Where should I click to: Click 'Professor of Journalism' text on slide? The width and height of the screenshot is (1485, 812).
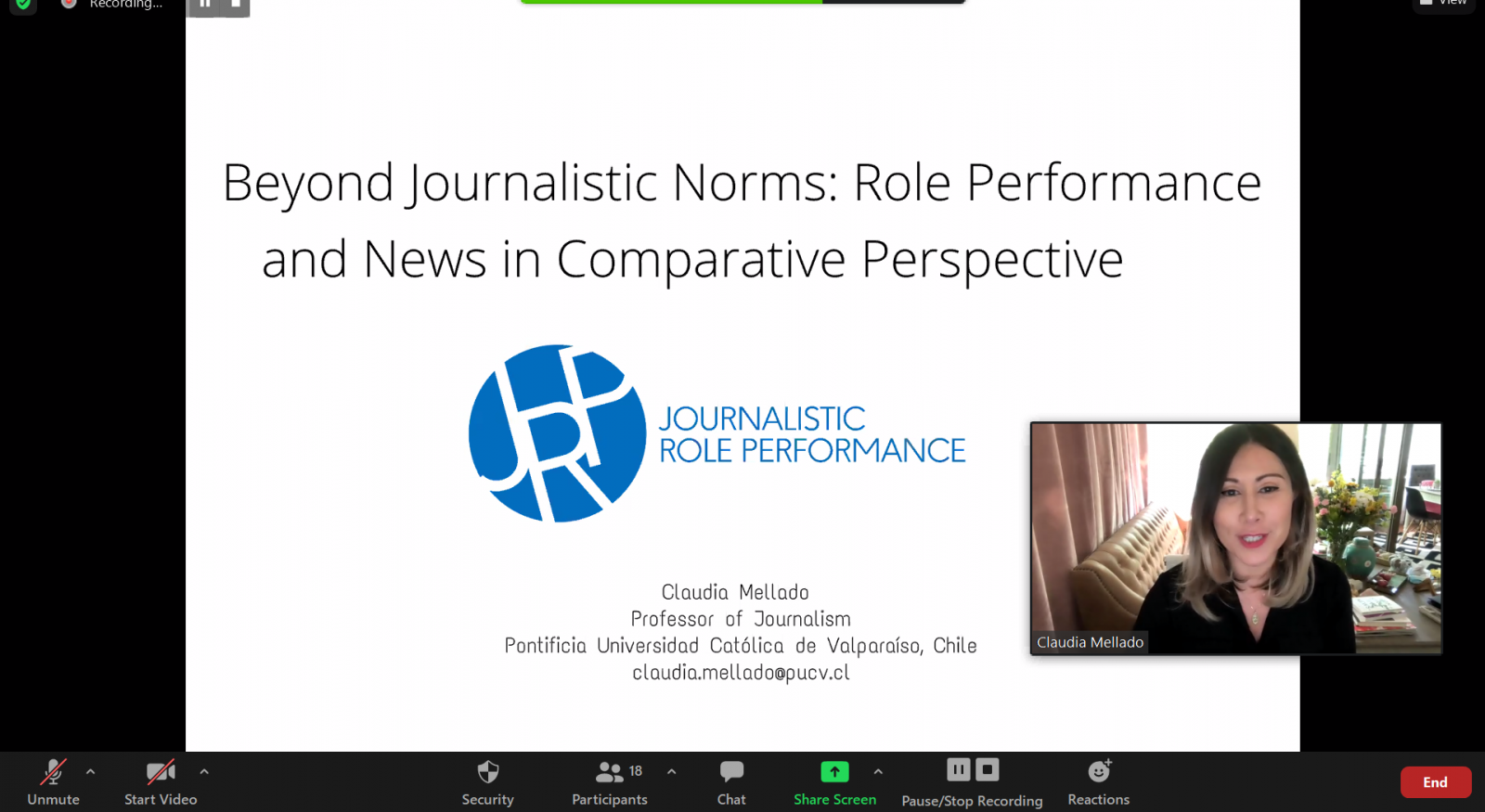[741, 619]
